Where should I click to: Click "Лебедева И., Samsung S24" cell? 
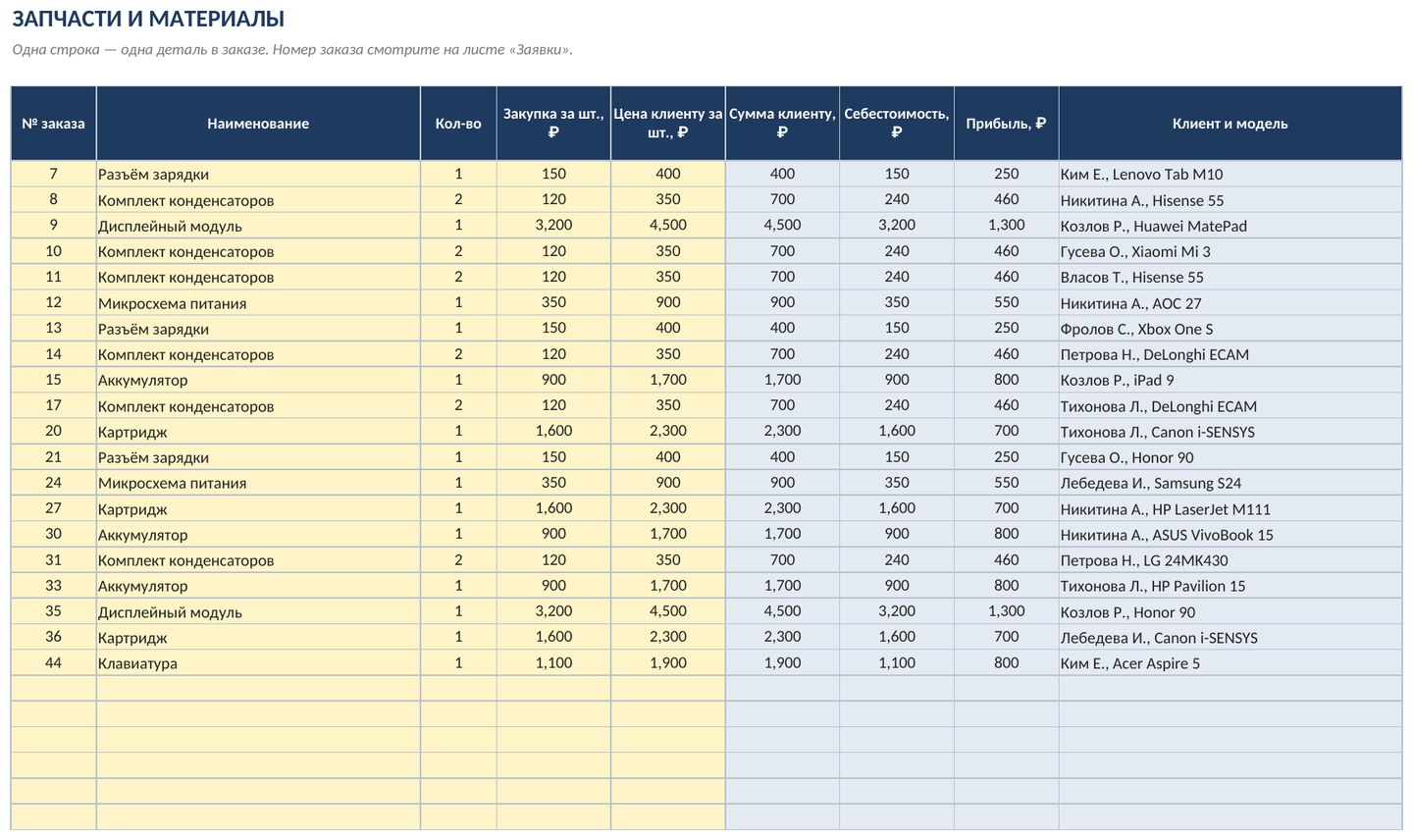click(1230, 483)
